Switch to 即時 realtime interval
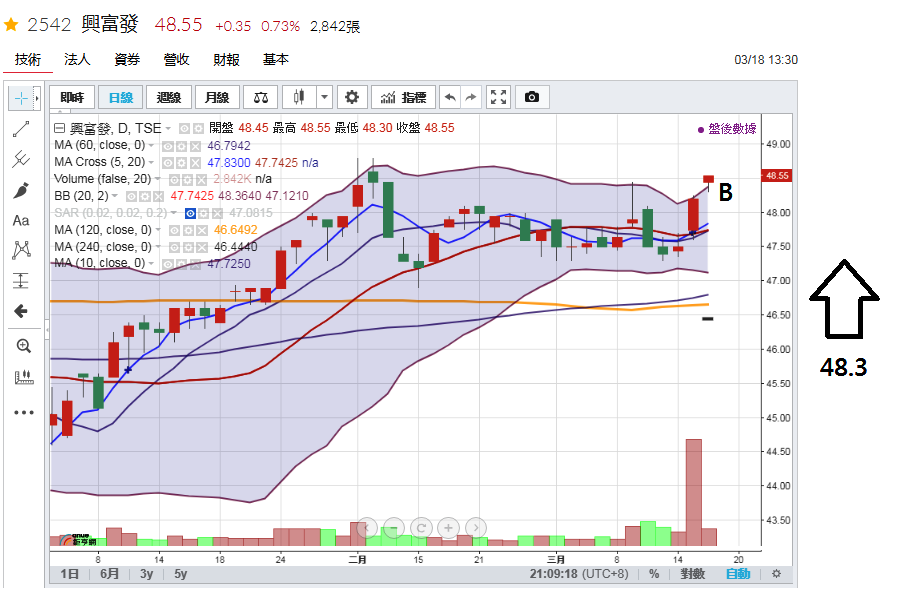Screen dimensions: 900x600 [x=72, y=97]
